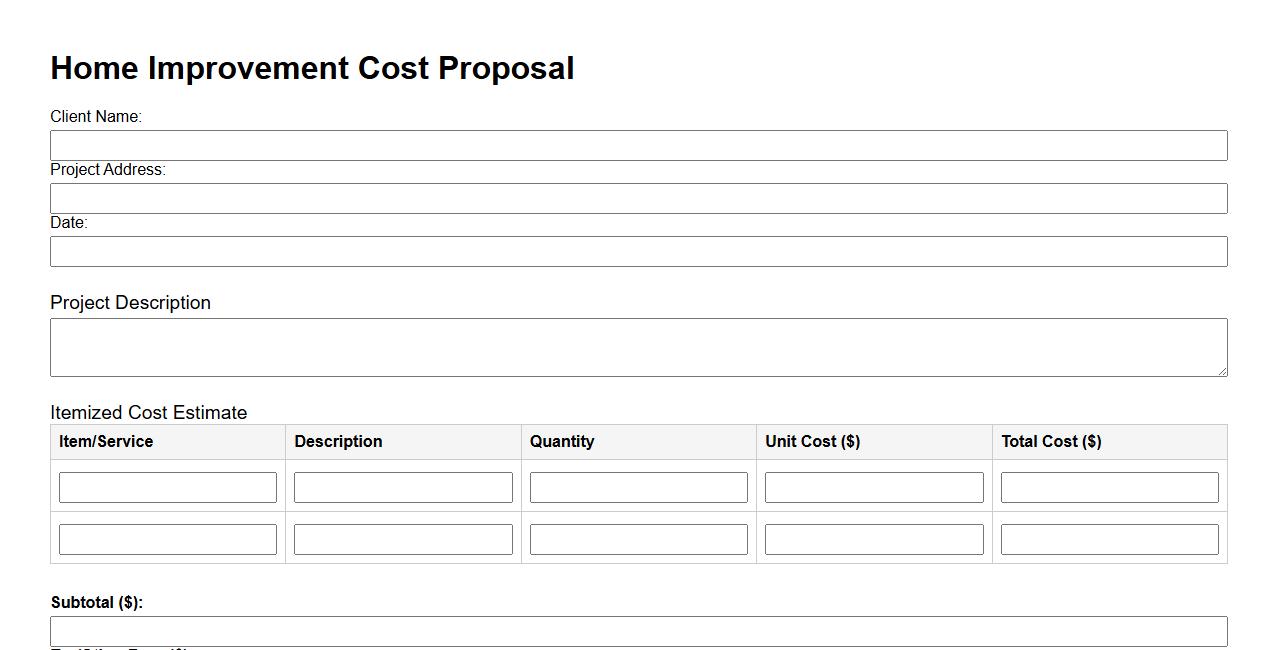Focus second row Total Cost field
1278x650 pixels.
pos(1110,539)
